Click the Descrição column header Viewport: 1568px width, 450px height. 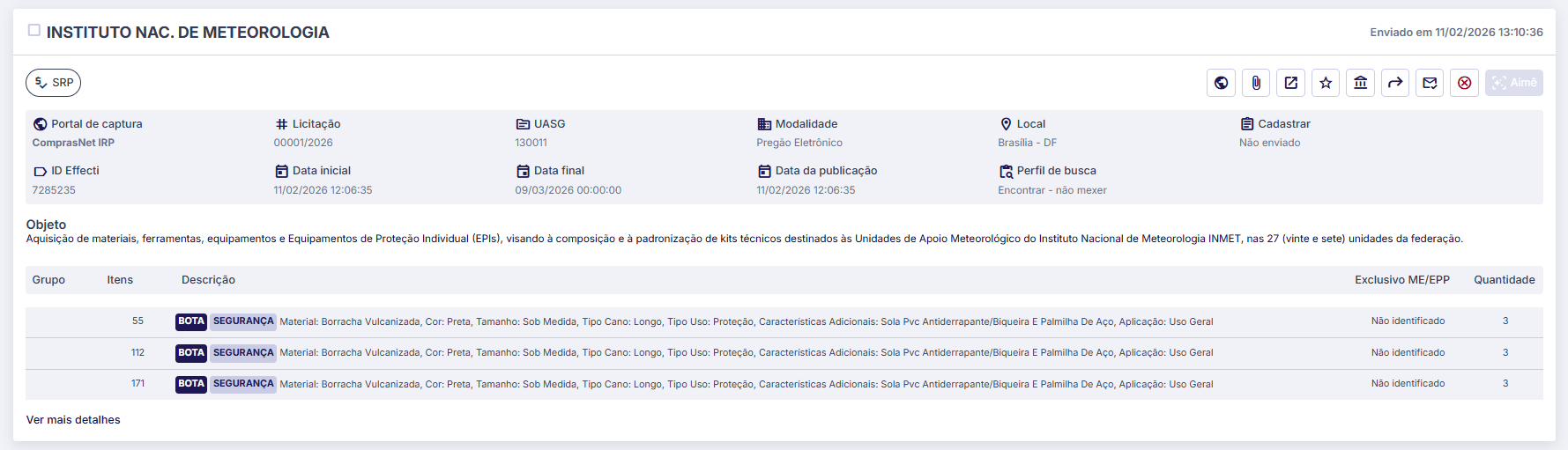(x=208, y=280)
